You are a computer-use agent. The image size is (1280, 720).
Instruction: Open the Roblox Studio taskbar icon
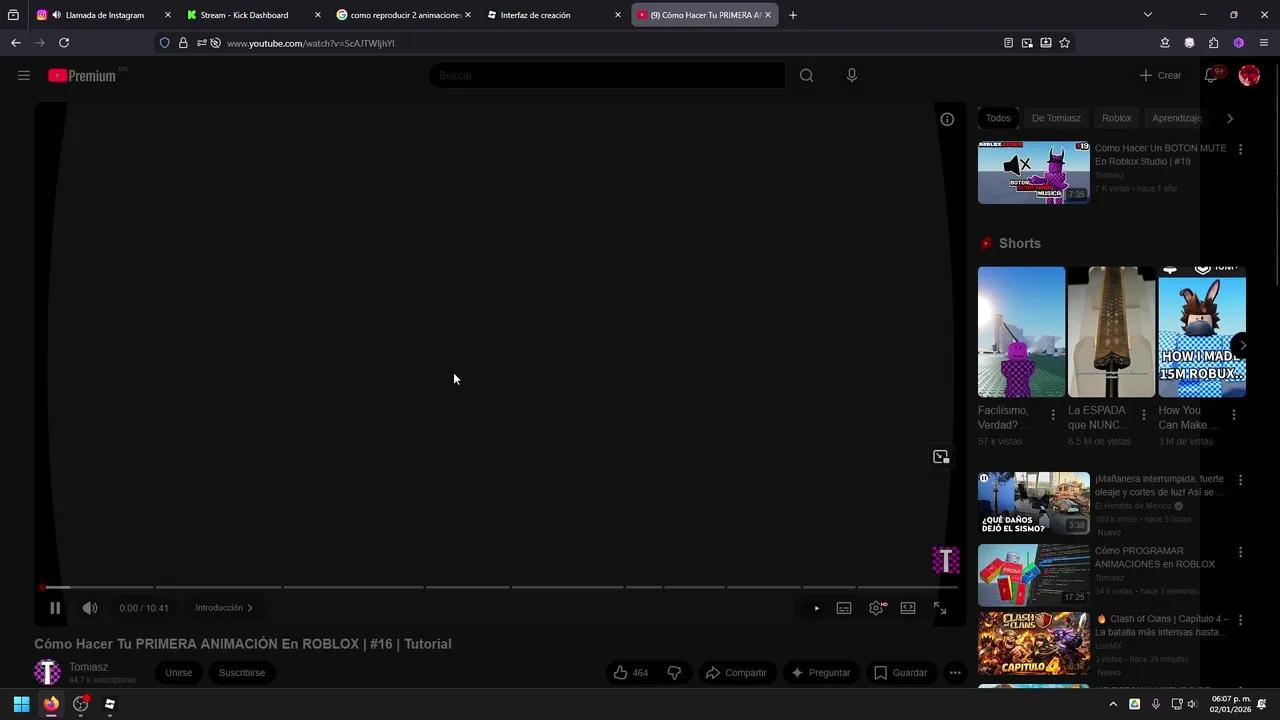point(110,704)
